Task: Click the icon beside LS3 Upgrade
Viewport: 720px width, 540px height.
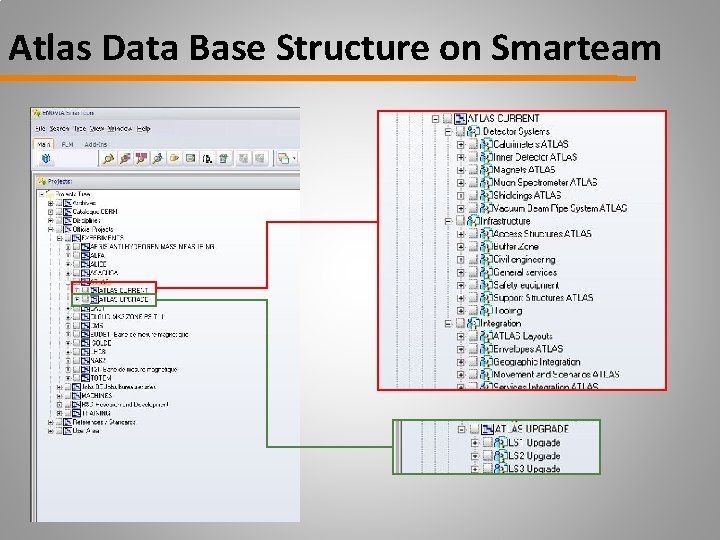Action: (x=501, y=468)
